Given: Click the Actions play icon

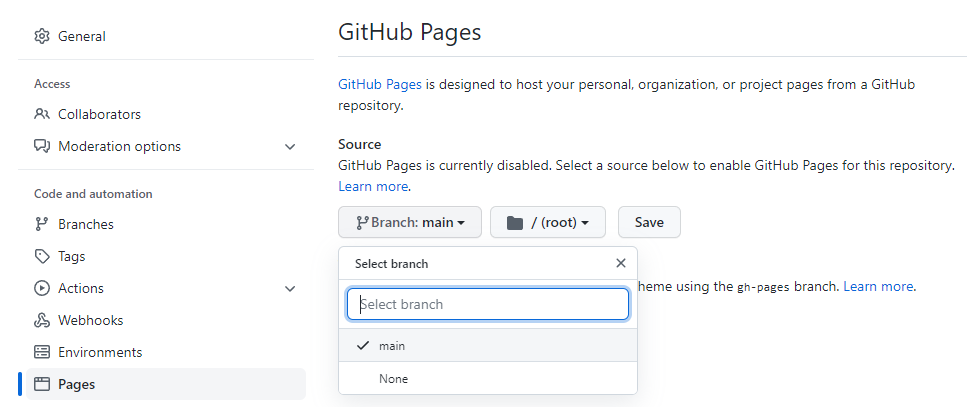Looking at the screenshot, I should [x=42, y=288].
